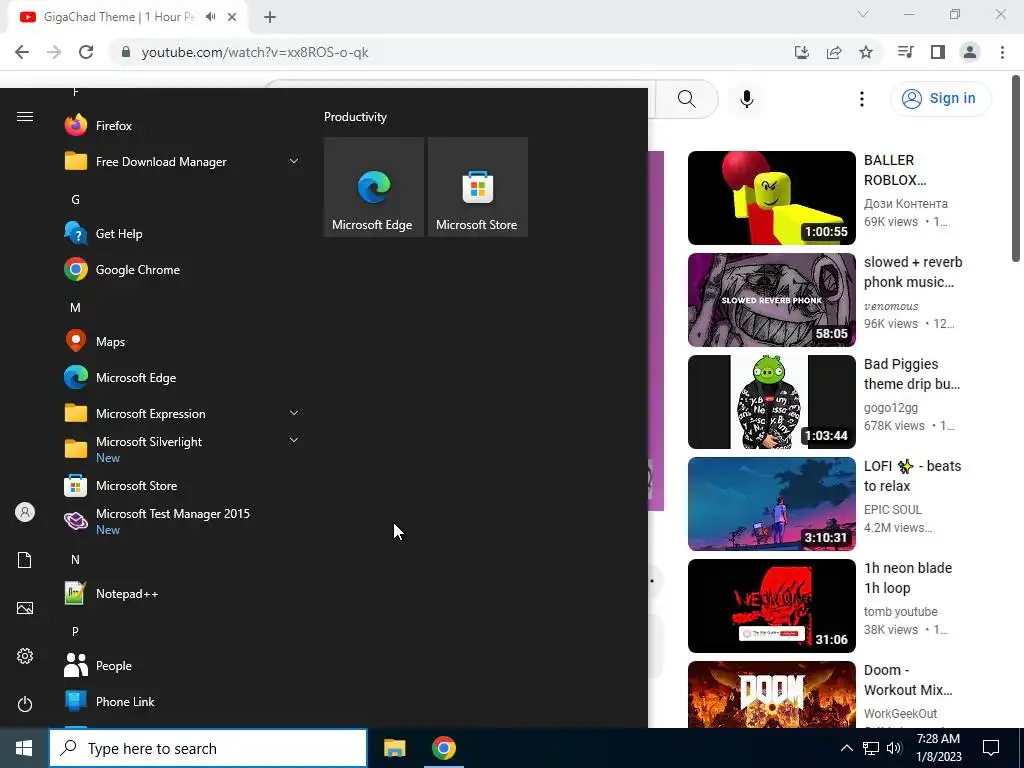Expand the Microsoft Silverlight folder

(182, 449)
